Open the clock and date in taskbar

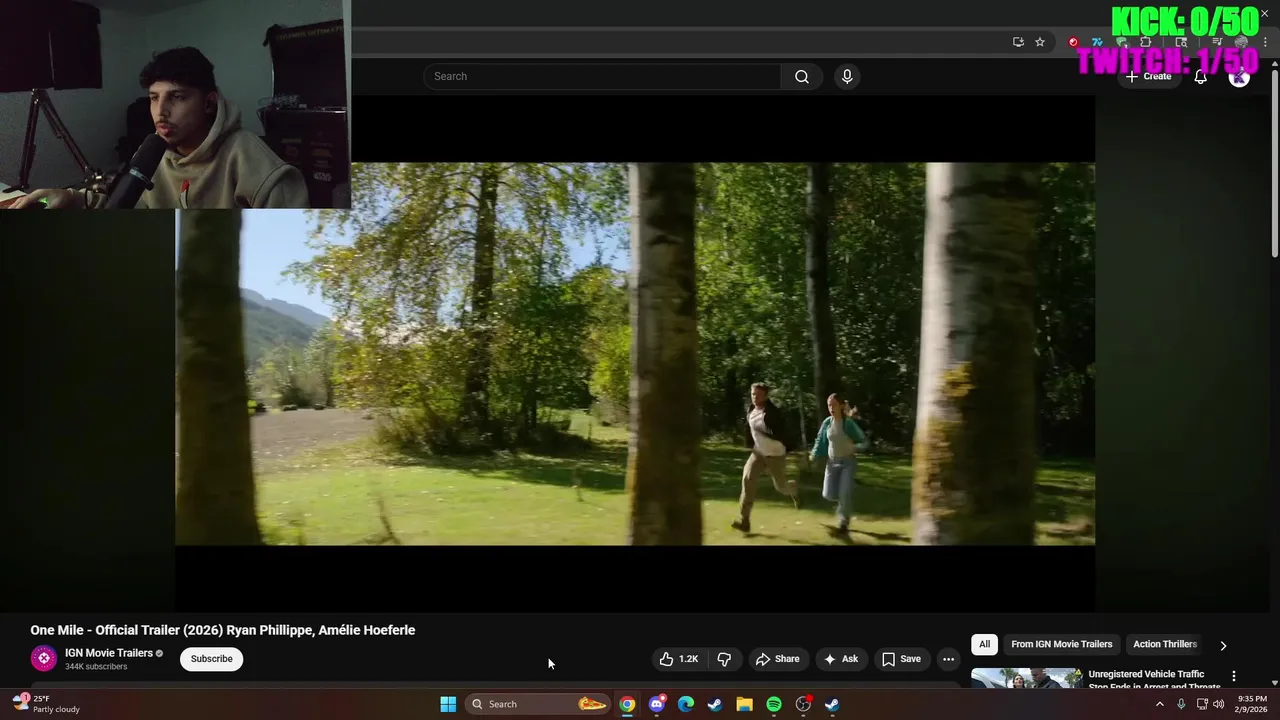pos(1252,704)
